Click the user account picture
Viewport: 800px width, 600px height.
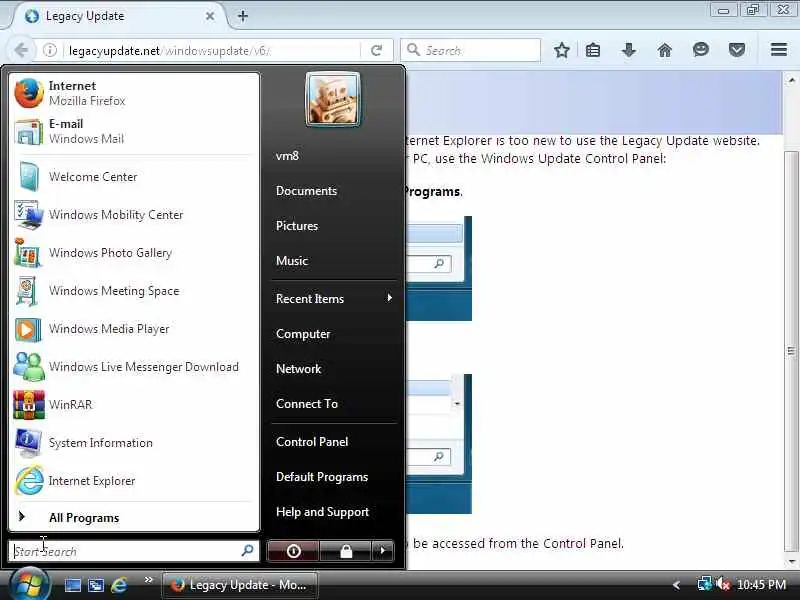tap(333, 99)
